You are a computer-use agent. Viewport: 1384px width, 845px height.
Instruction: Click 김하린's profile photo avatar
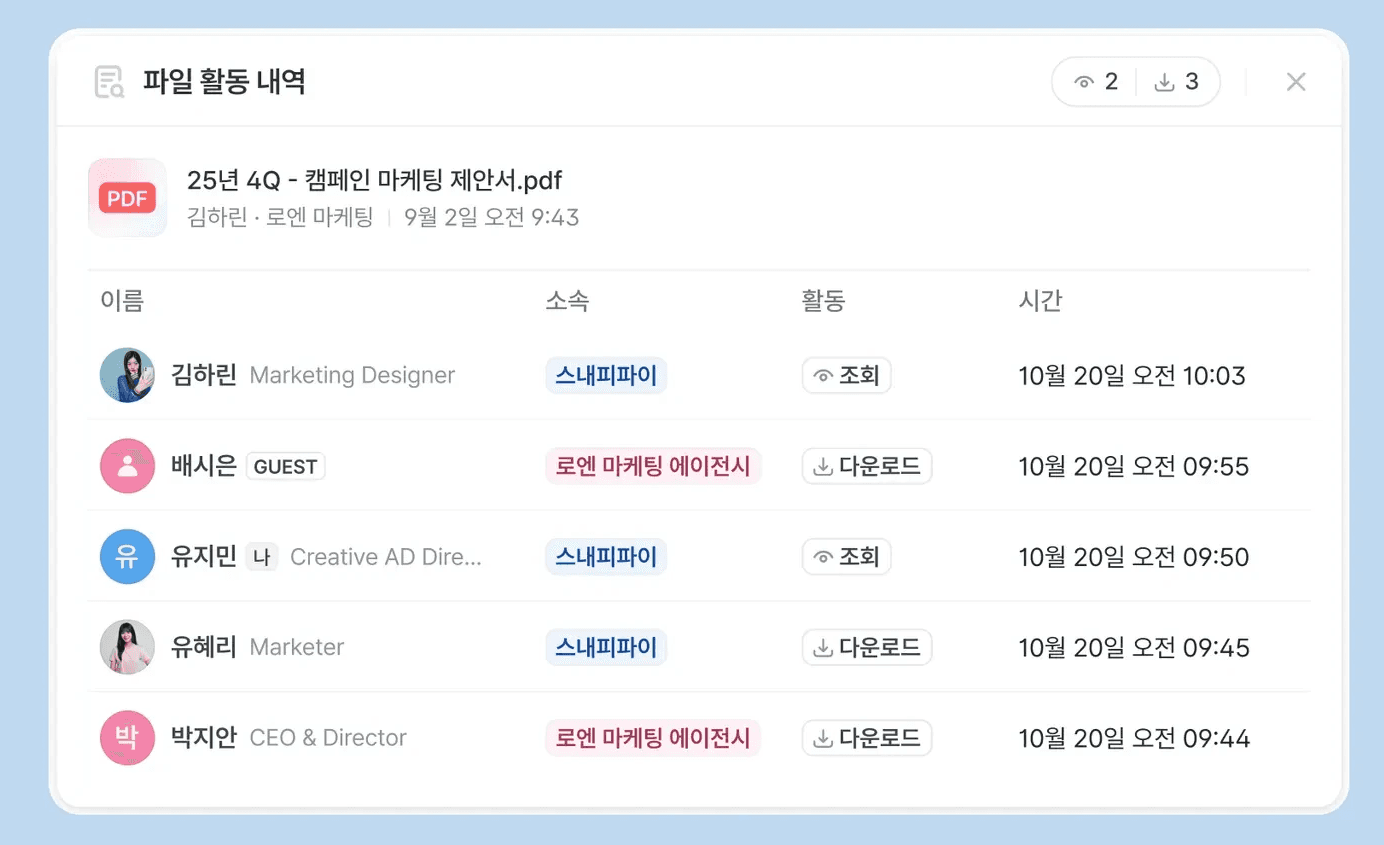tap(127, 375)
